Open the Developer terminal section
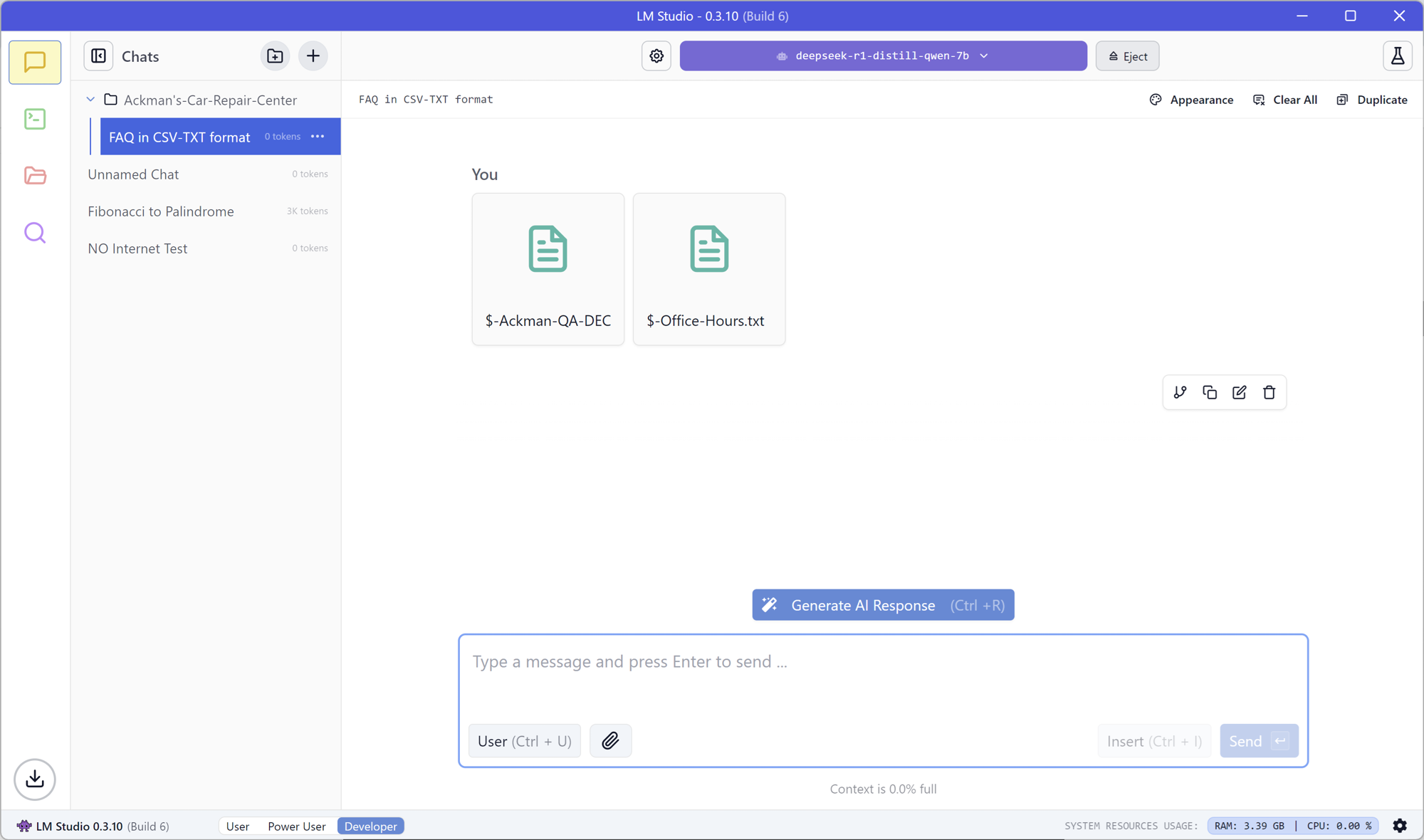 point(35,119)
